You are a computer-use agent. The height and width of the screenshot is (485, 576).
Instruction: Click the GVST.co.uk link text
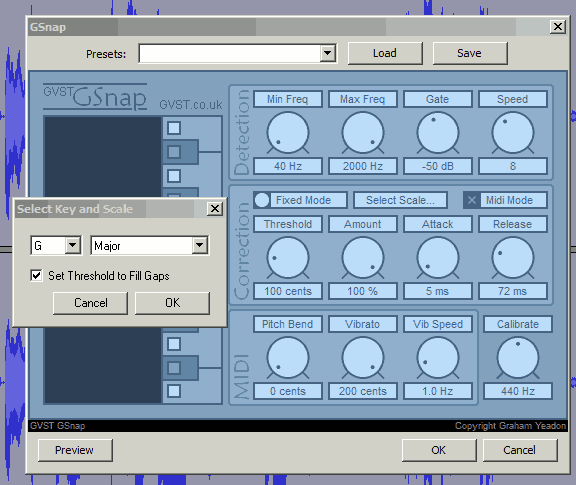click(x=191, y=105)
